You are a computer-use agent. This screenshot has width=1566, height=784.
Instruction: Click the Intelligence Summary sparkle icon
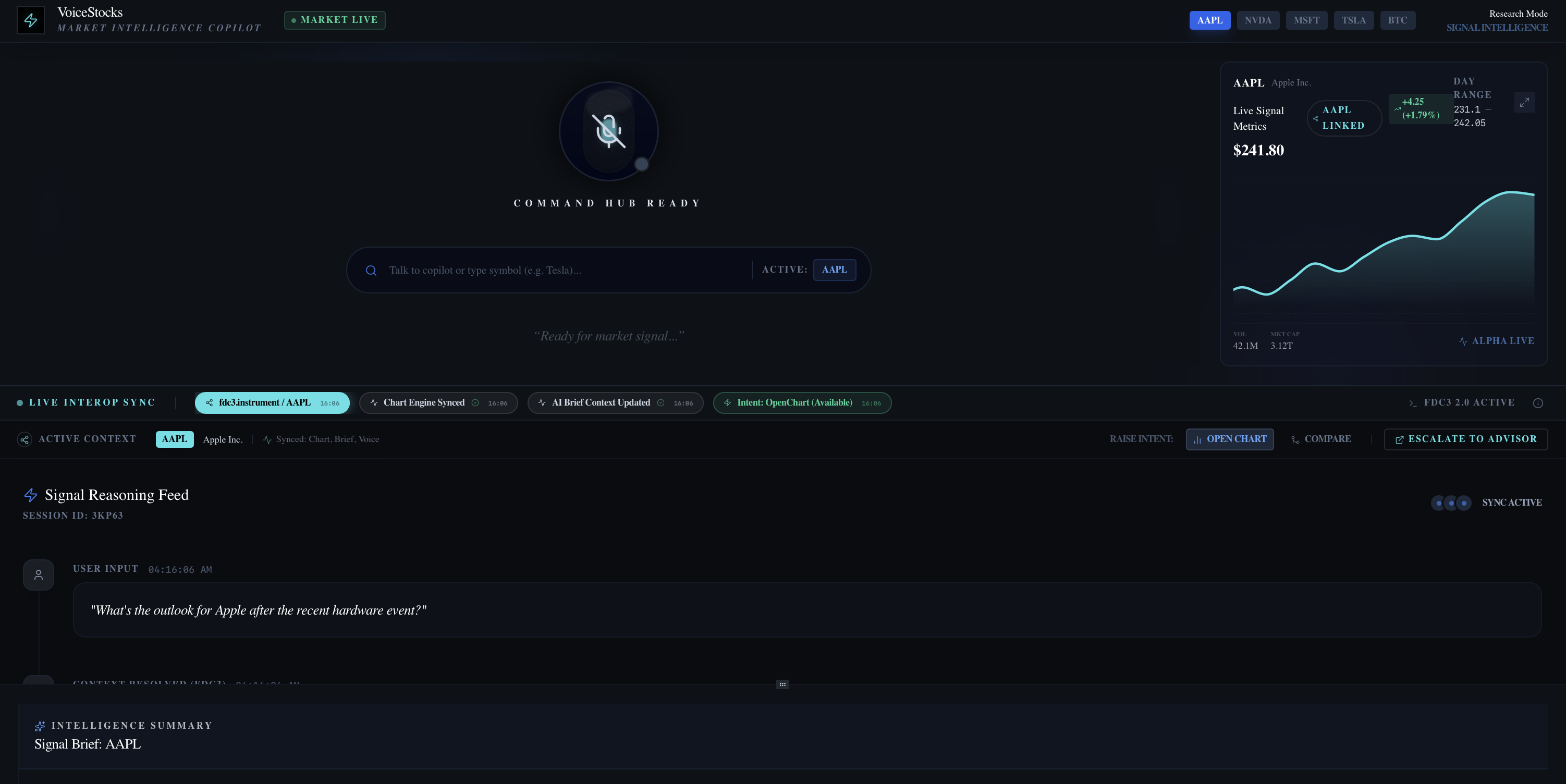click(40, 726)
